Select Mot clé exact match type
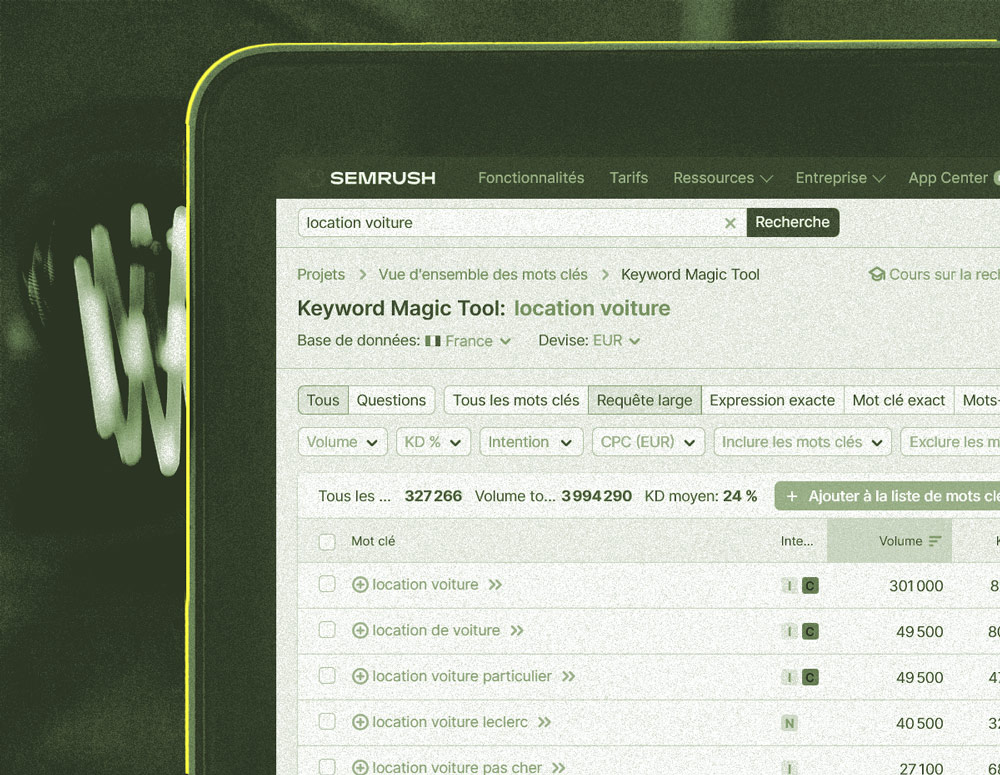 click(x=899, y=401)
